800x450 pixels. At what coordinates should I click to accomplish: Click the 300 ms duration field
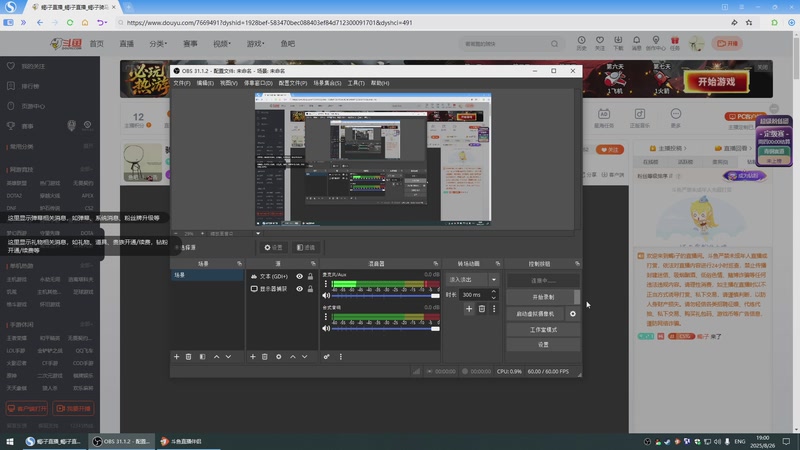(x=474, y=295)
